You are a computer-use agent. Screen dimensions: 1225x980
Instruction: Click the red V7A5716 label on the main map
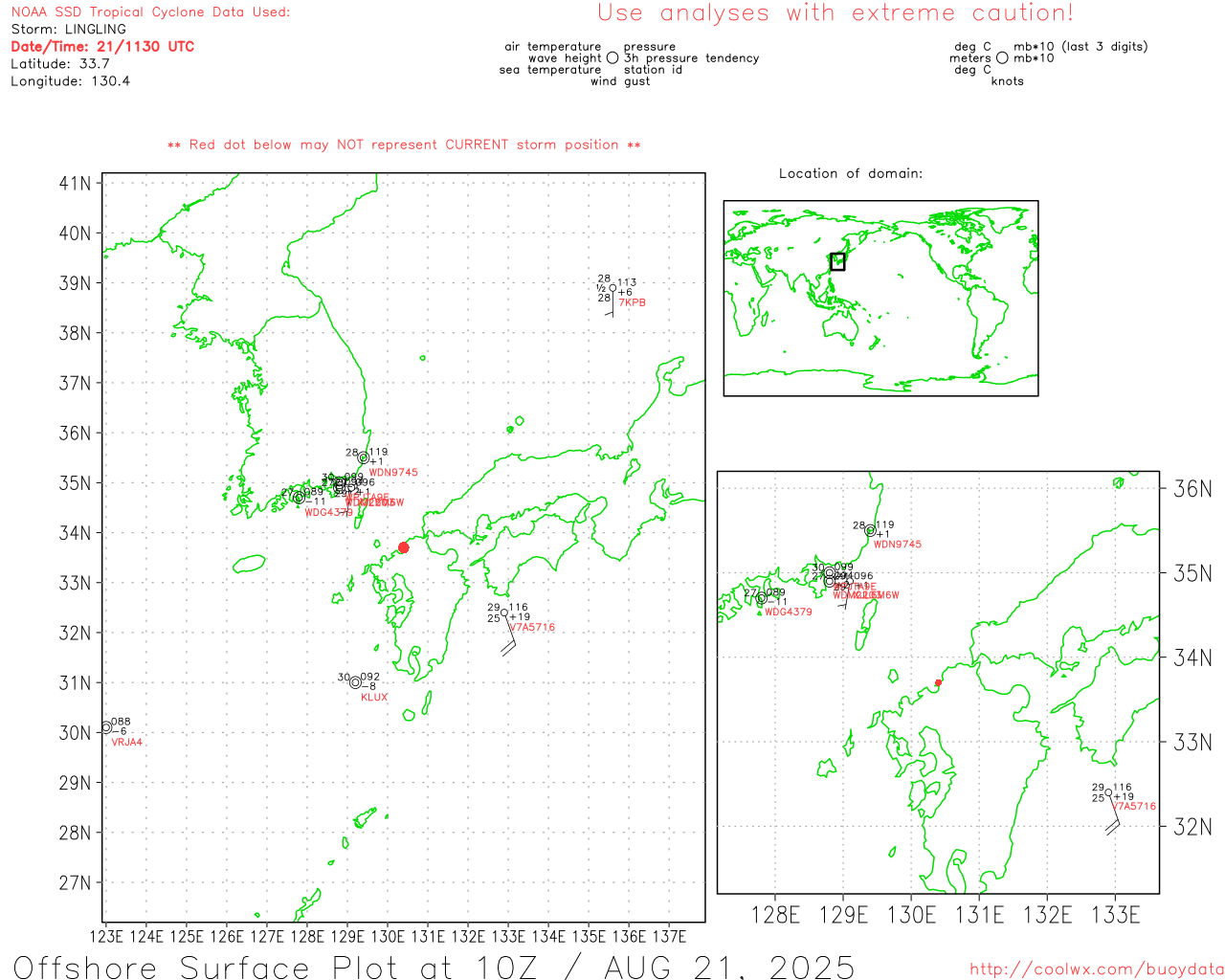532,627
